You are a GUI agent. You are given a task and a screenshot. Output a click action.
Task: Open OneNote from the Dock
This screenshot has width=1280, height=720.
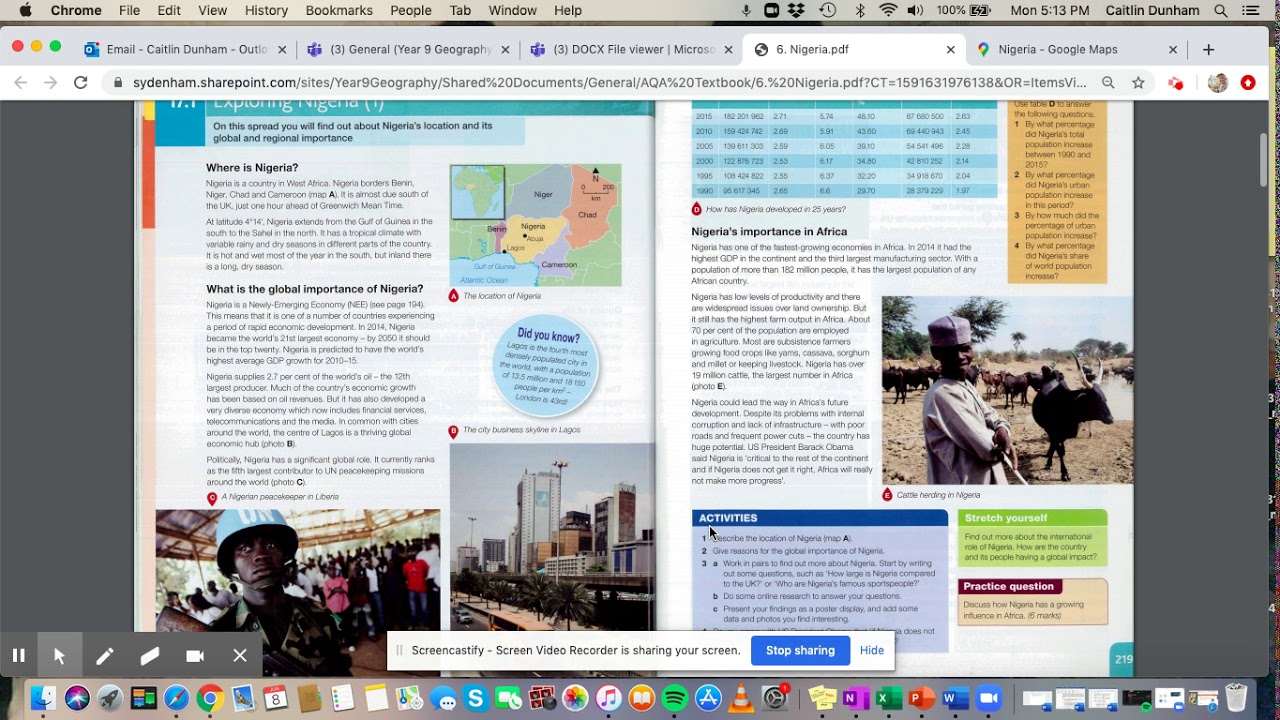click(856, 698)
